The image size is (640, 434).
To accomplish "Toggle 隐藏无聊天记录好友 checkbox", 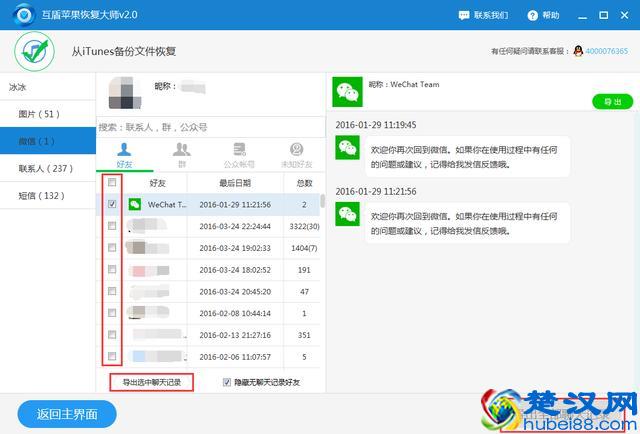I will pyautogui.click(x=227, y=382).
